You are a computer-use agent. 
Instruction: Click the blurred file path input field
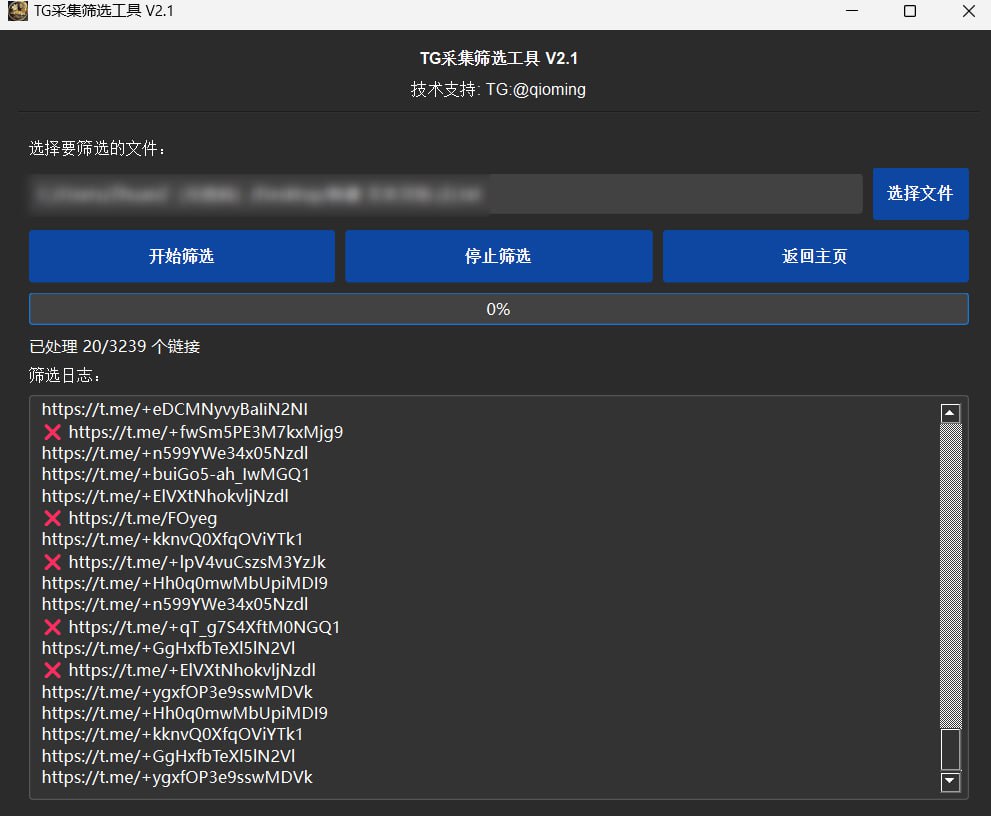(445, 194)
